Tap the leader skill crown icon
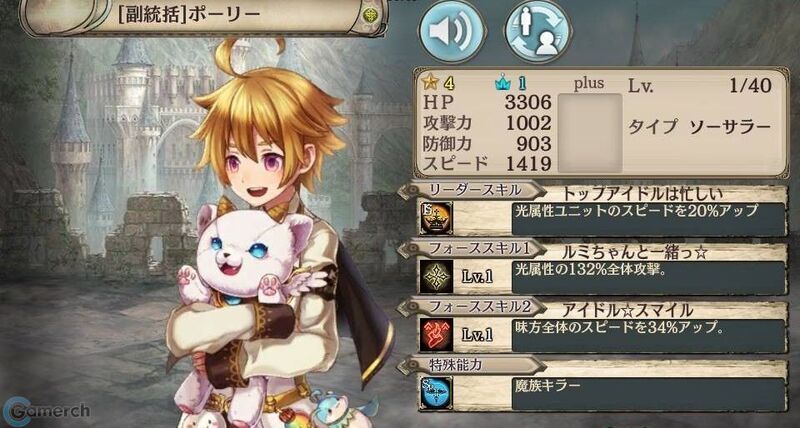 coord(435,219)
